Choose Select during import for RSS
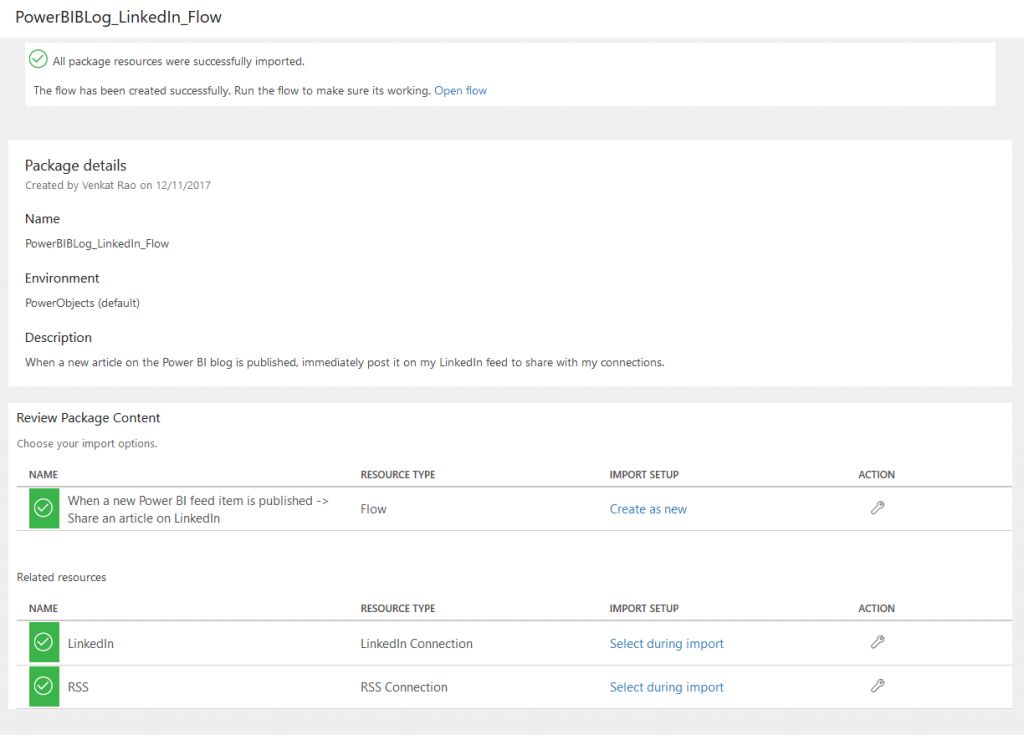This screenshot has height=735, width=1024. pyautogui.click(x=666, y=687)
